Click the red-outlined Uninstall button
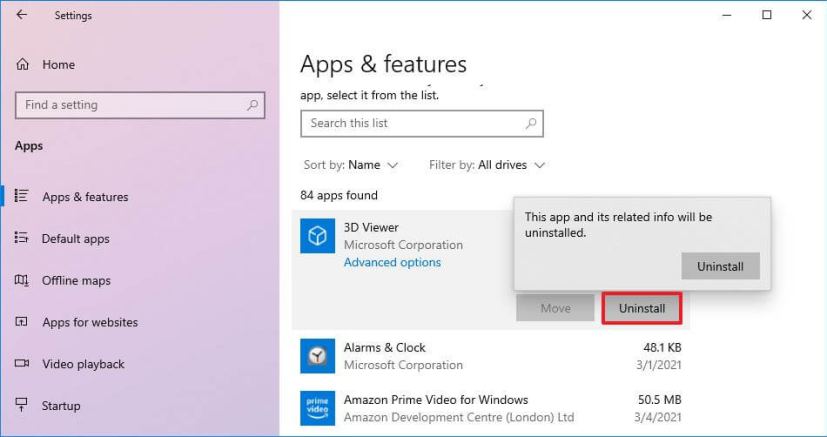This screenshot has height=437, width=827. coord(642,308)
